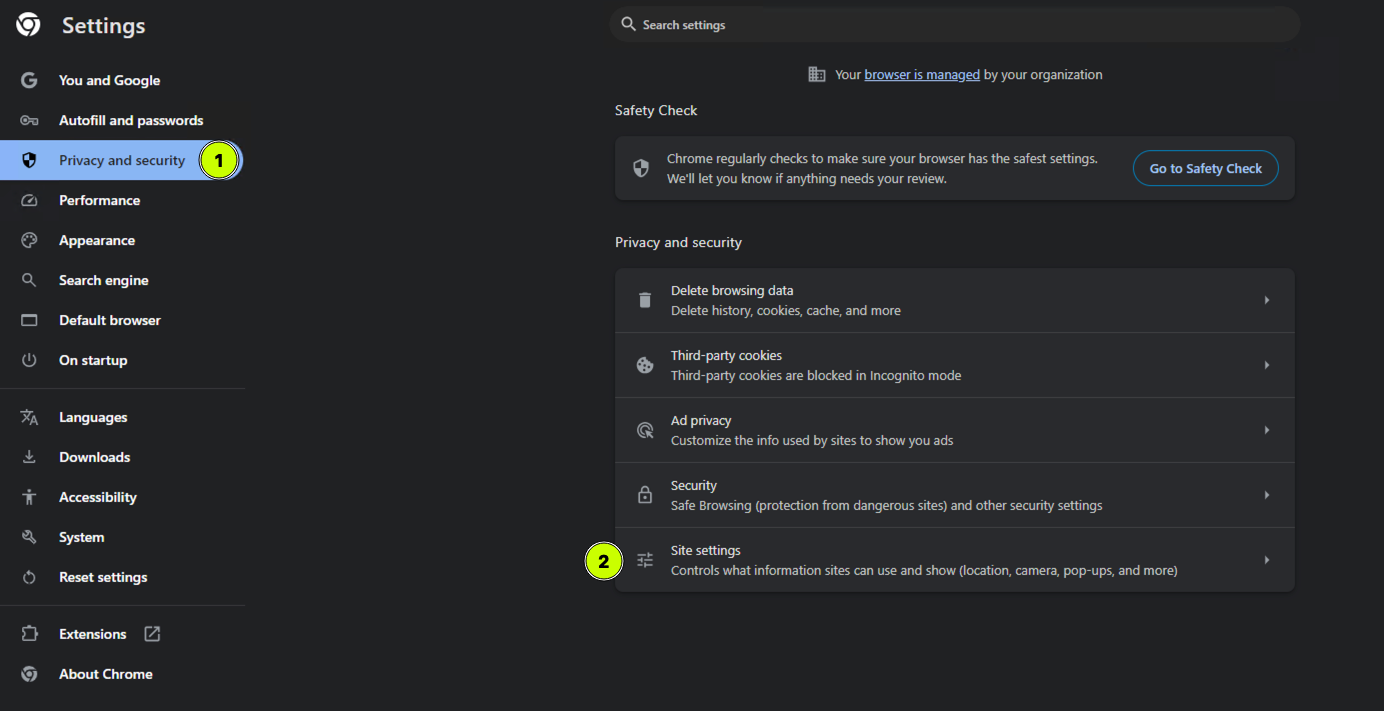
Task: Click the search icon in the search bar
Action: (628, 24)
